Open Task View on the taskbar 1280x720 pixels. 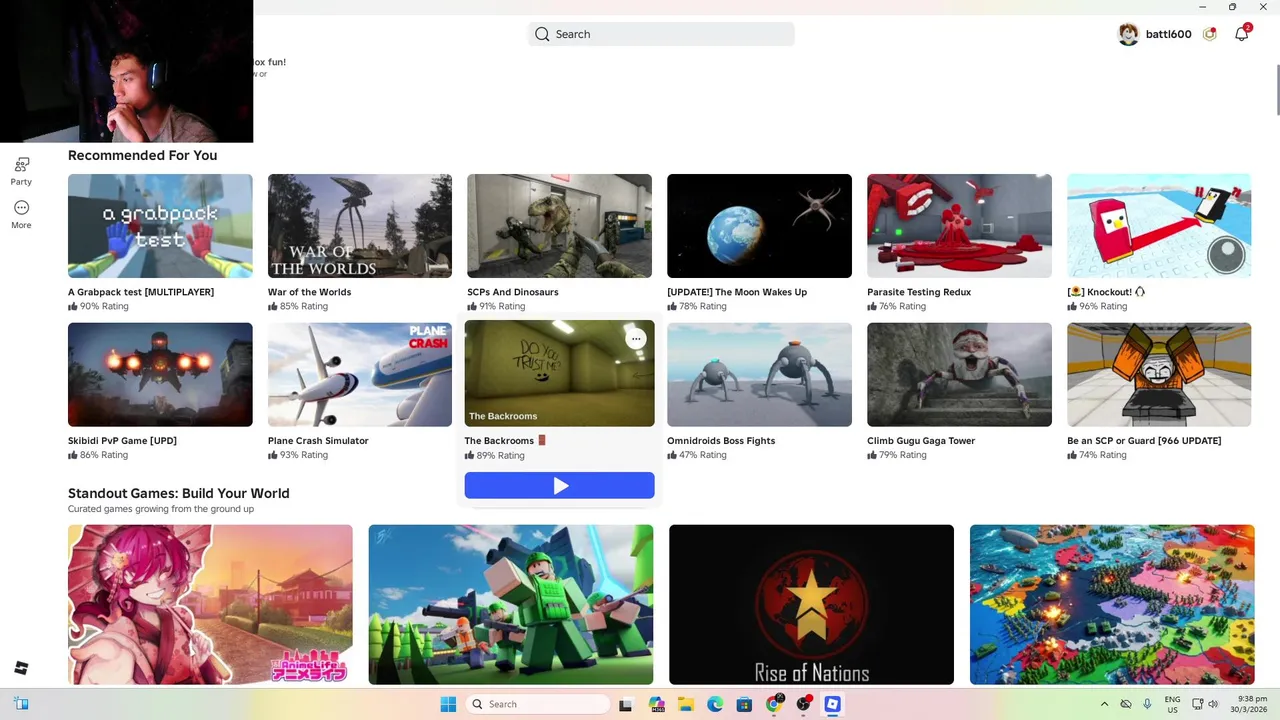coord(626,704)
